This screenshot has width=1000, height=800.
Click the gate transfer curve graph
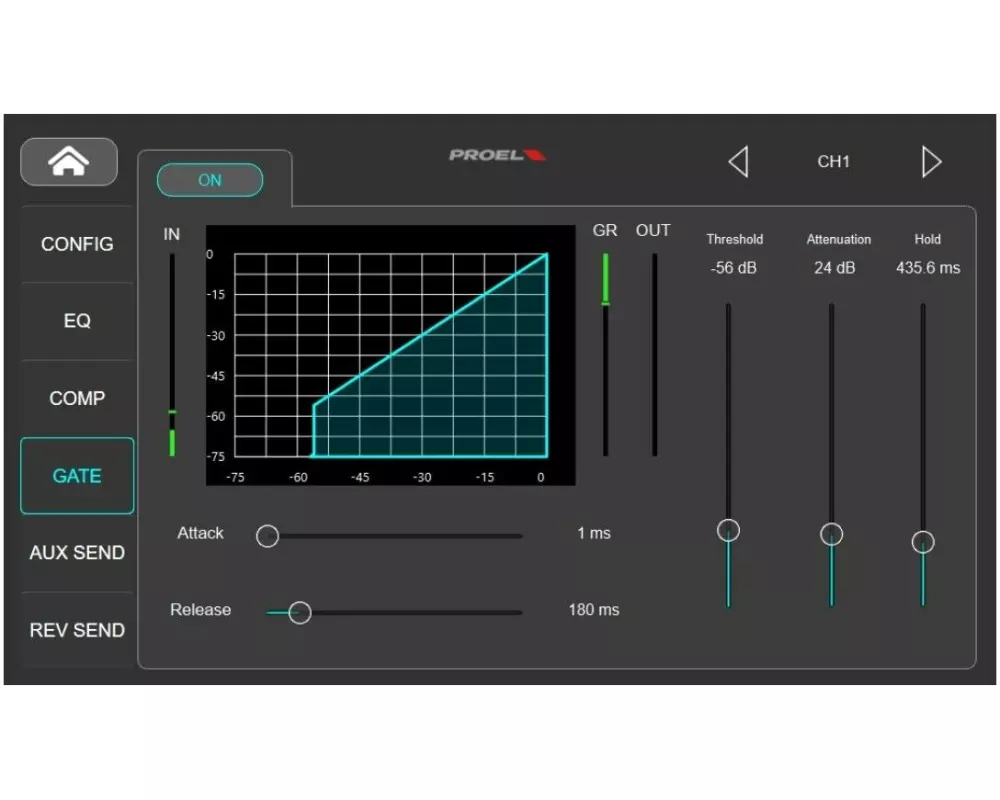(390, 355)
